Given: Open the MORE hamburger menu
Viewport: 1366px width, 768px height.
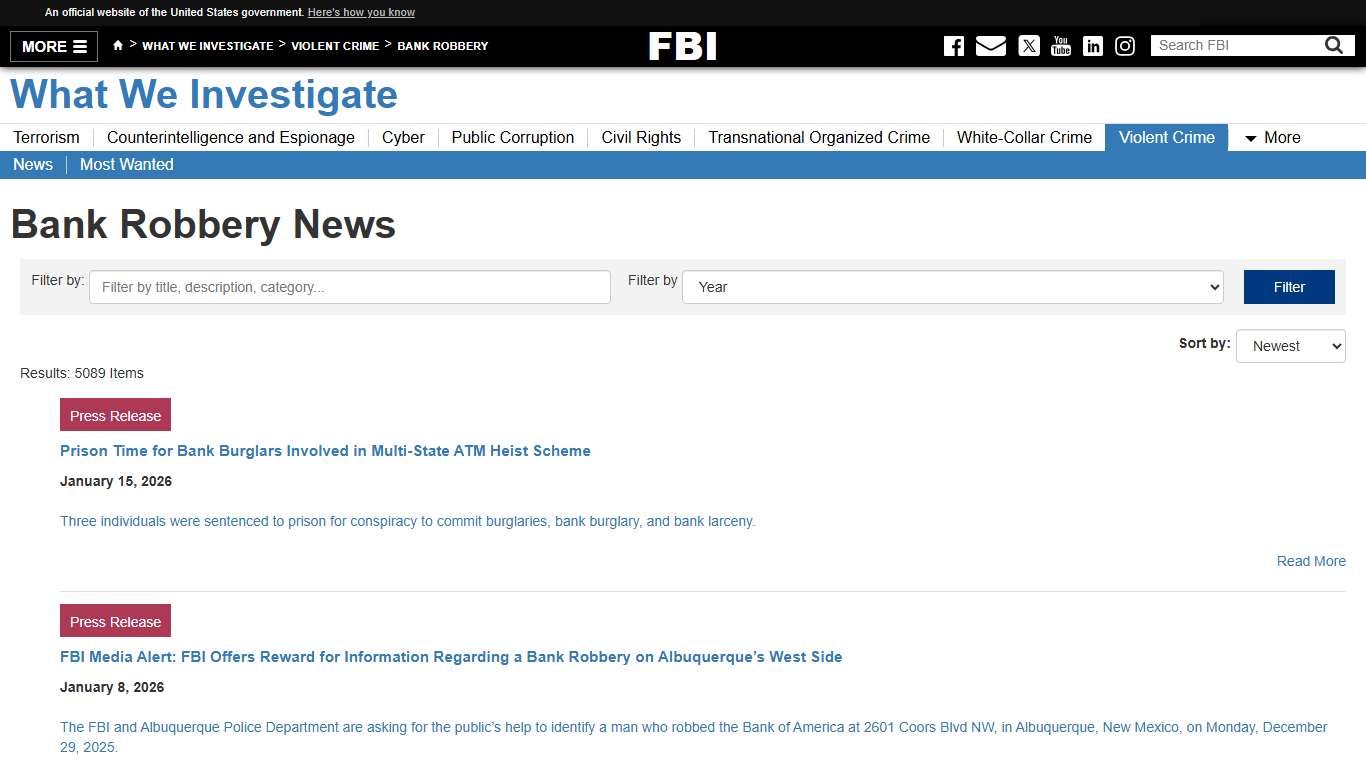Looking at the screenshot, I should click(x=53, y=46).
